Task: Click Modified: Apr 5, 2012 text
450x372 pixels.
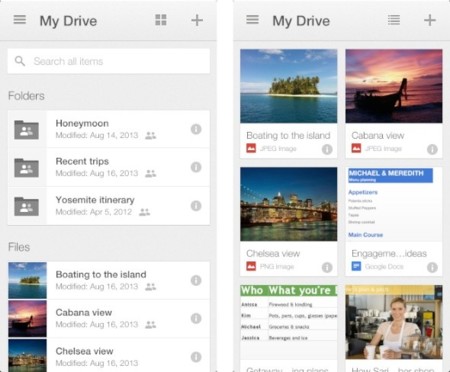Action: [x=94, y=212]
